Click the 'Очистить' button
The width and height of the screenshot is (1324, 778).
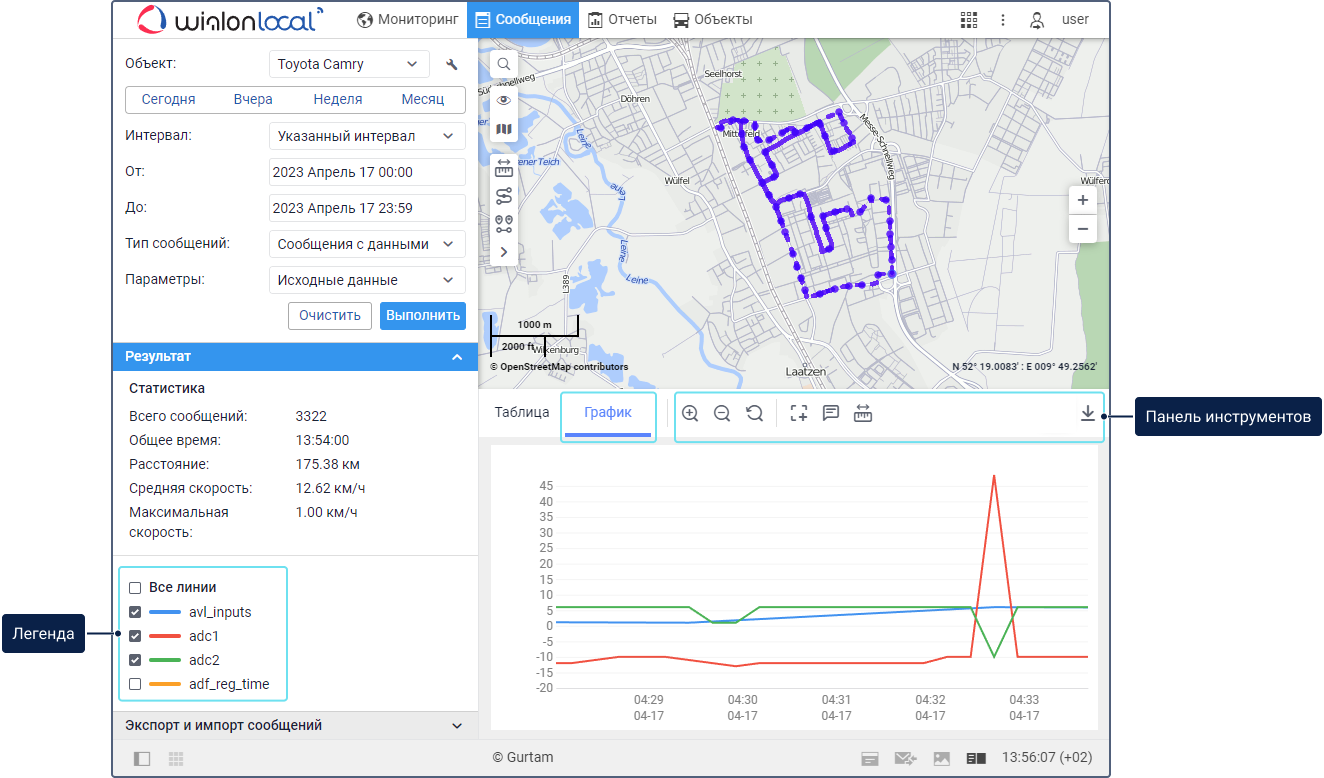pyautogui.click(x=330, y=315)
